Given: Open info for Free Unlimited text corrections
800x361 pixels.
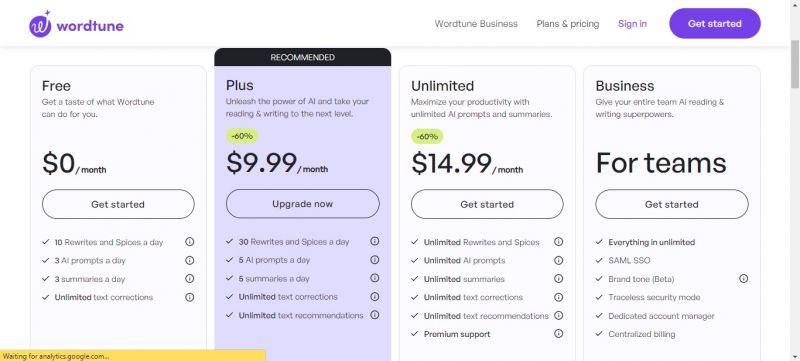Looking at the screenshot, I should [x=190, y=297].
